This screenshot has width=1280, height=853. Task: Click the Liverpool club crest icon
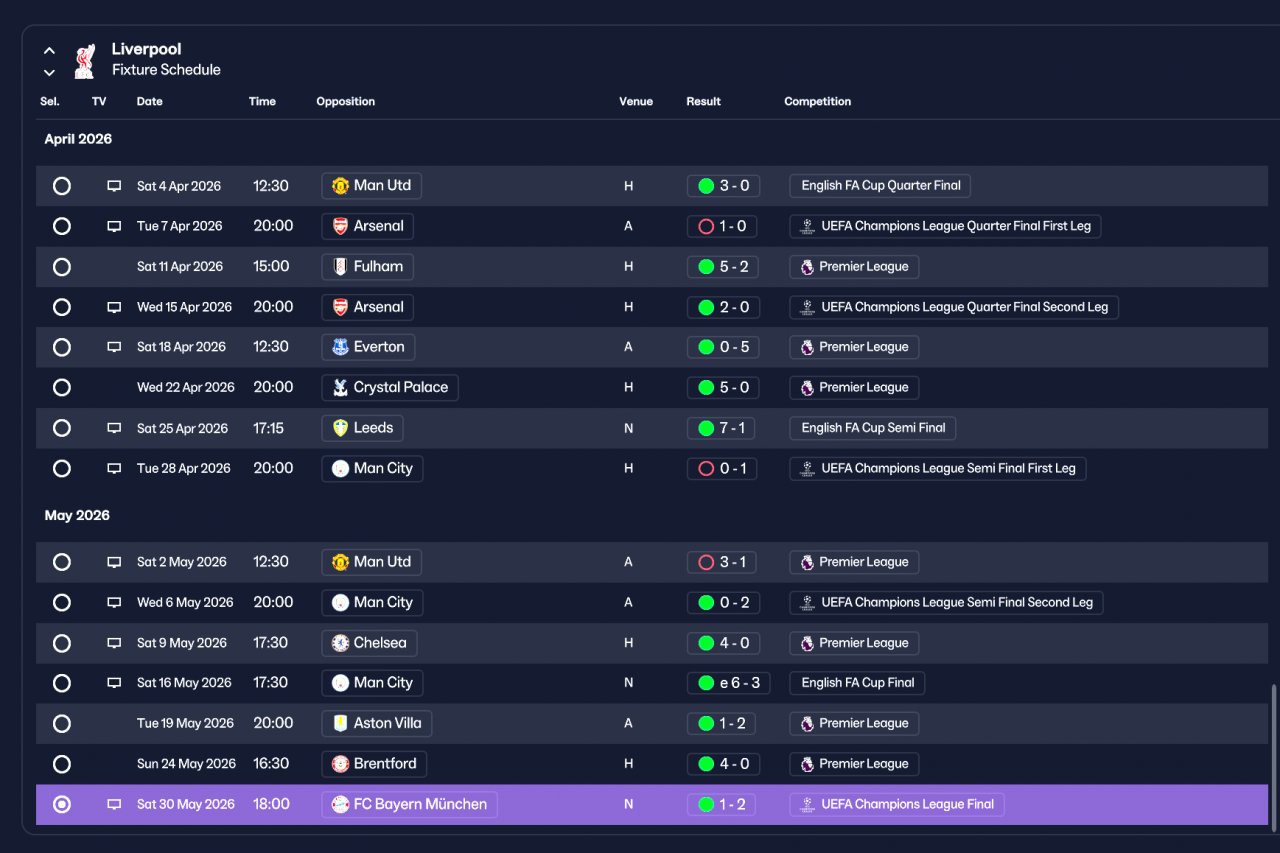pyautogui.click(x=85, y=60)
